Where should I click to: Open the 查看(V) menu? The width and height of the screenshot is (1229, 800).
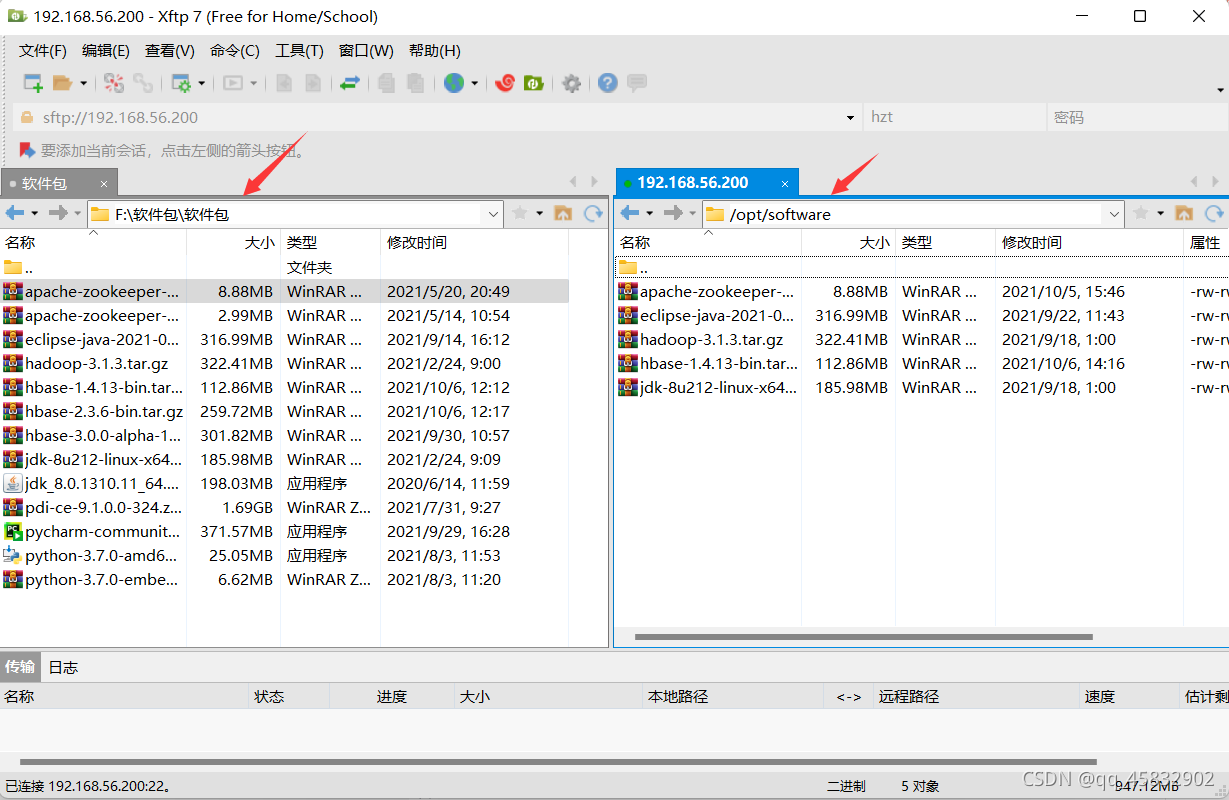click(x=170, y=50)
